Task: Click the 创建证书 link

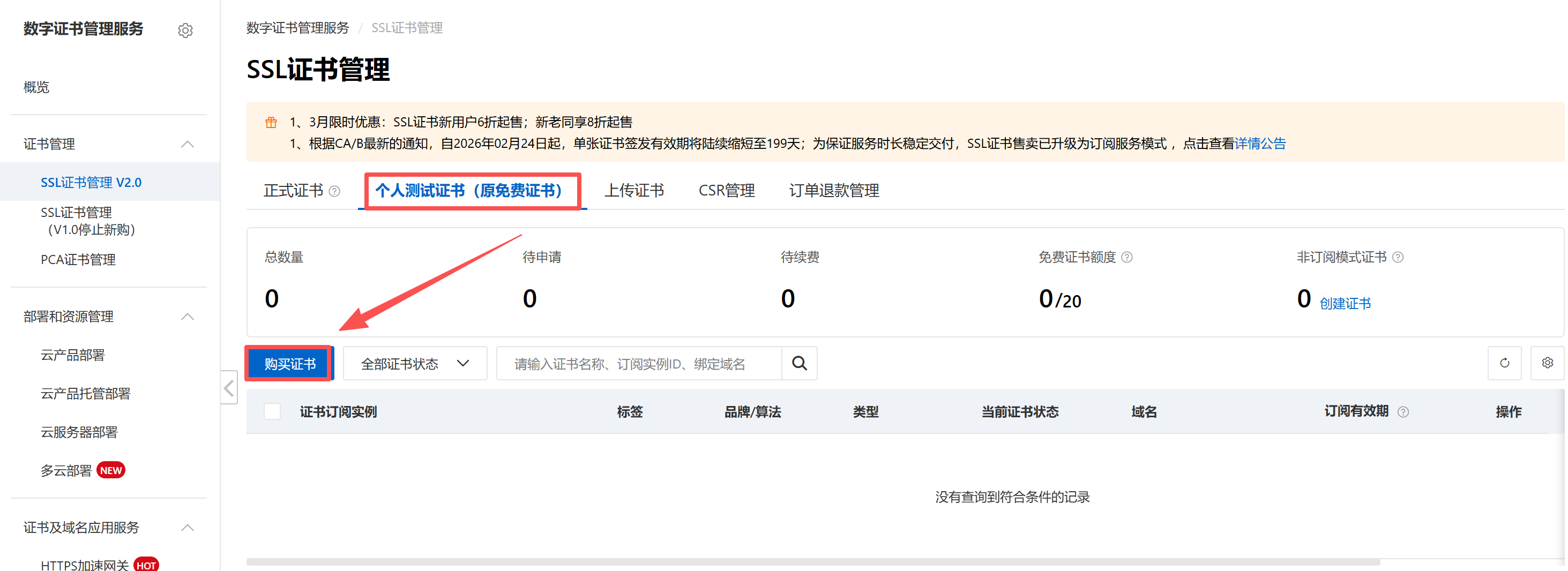Action: pyautogui.click(x=1345, y=304)
